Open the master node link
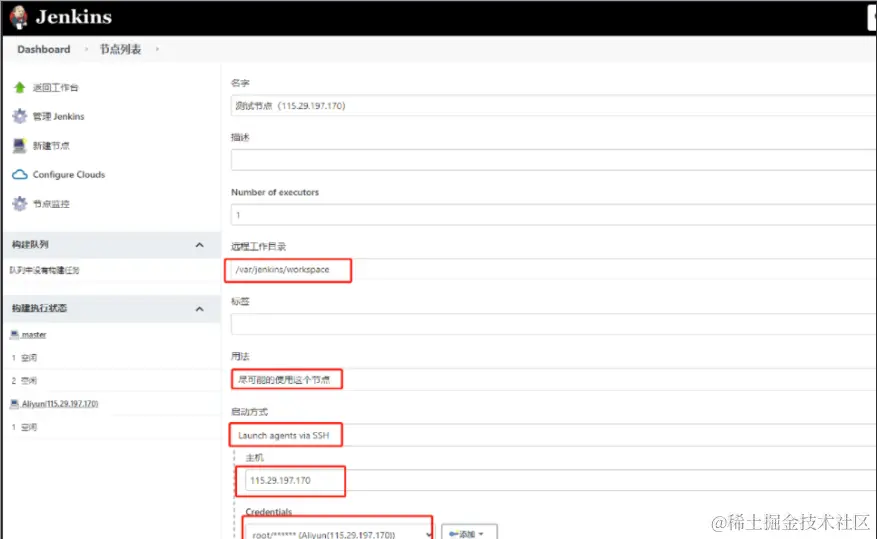877x539 pixels. [34, 334]
